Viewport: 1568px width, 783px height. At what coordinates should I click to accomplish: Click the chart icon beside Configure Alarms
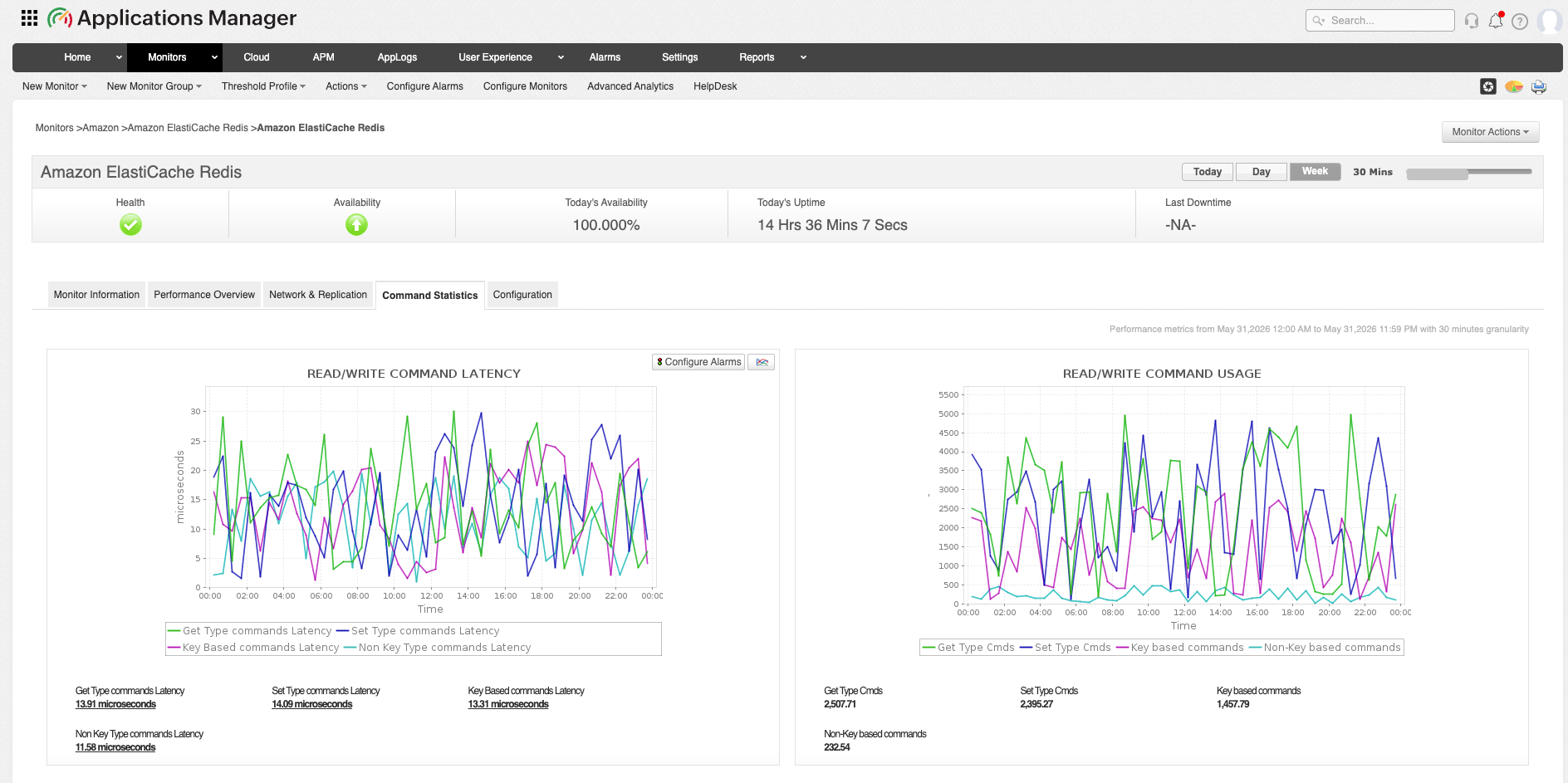762,362
